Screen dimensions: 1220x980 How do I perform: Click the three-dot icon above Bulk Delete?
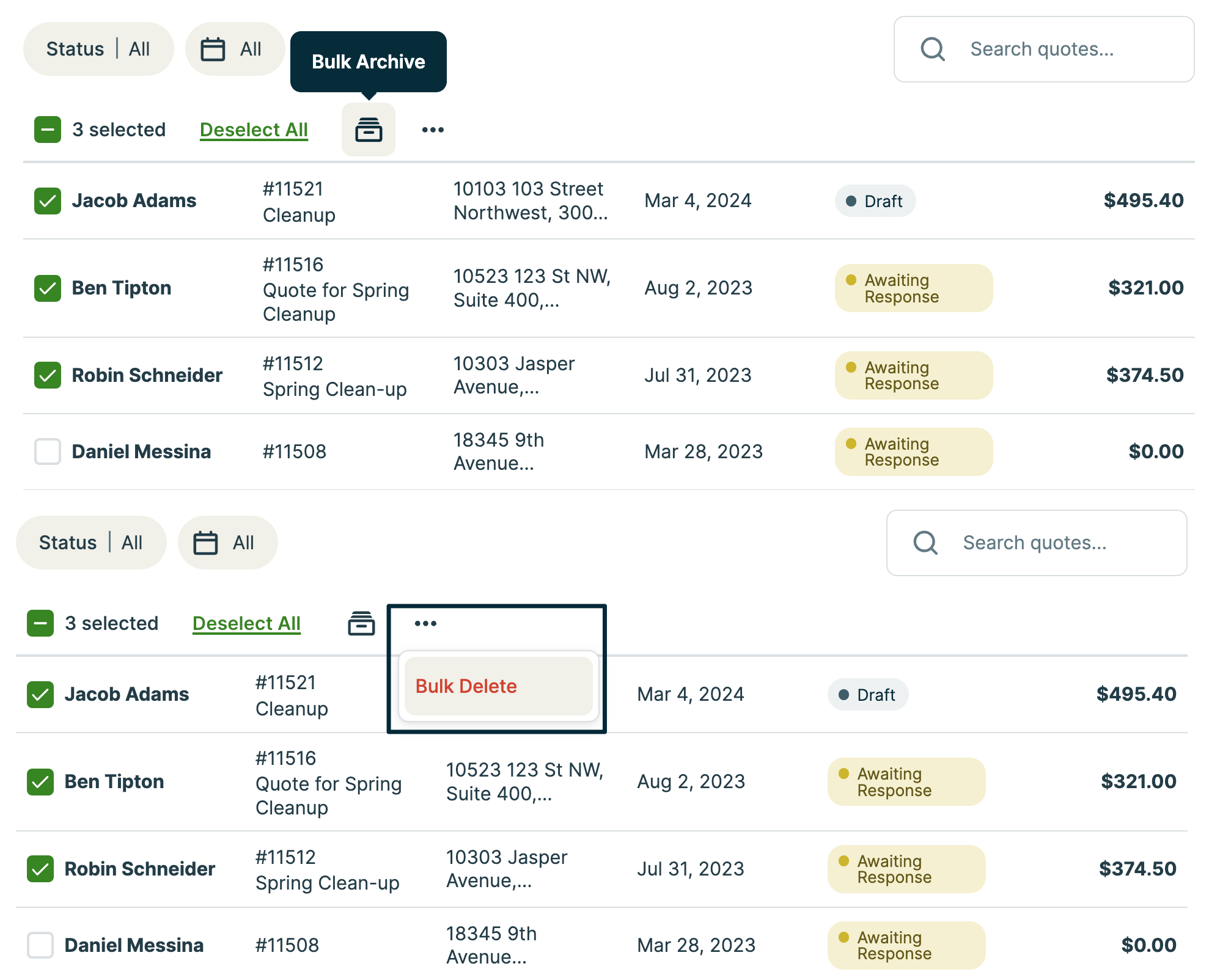coord(425,623)
